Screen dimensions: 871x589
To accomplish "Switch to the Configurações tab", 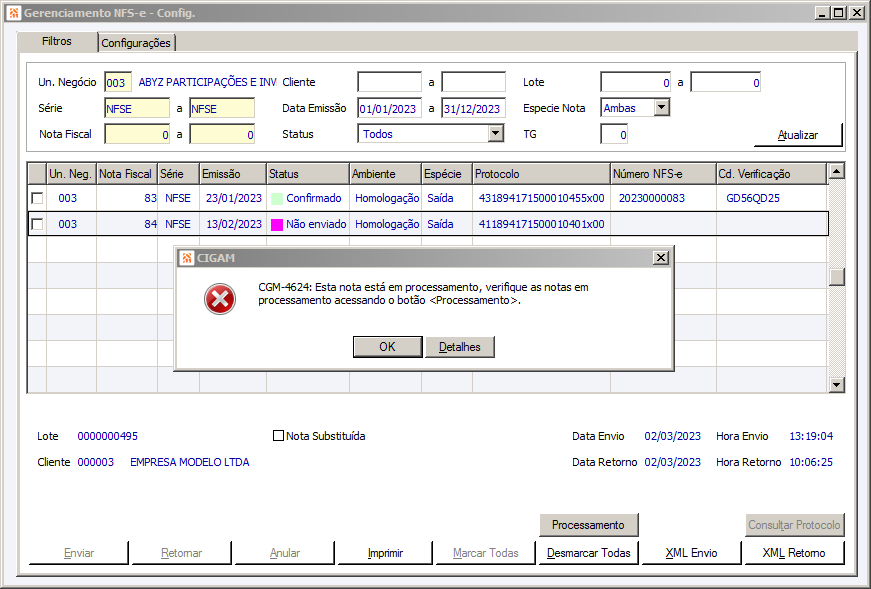I will pyautogui.click(x=136, y=43).
